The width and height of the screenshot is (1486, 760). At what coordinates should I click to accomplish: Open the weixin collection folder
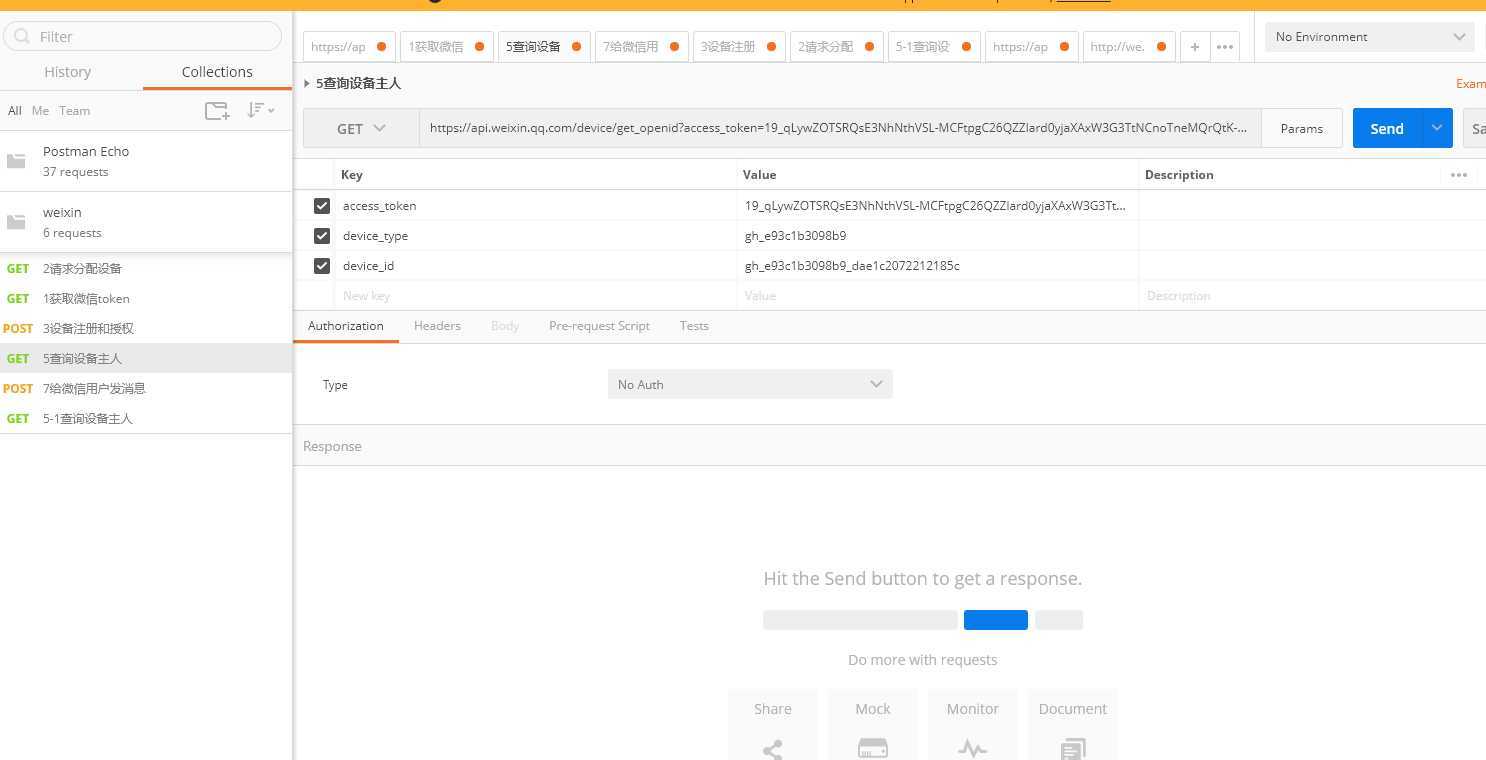pos(146,222)
